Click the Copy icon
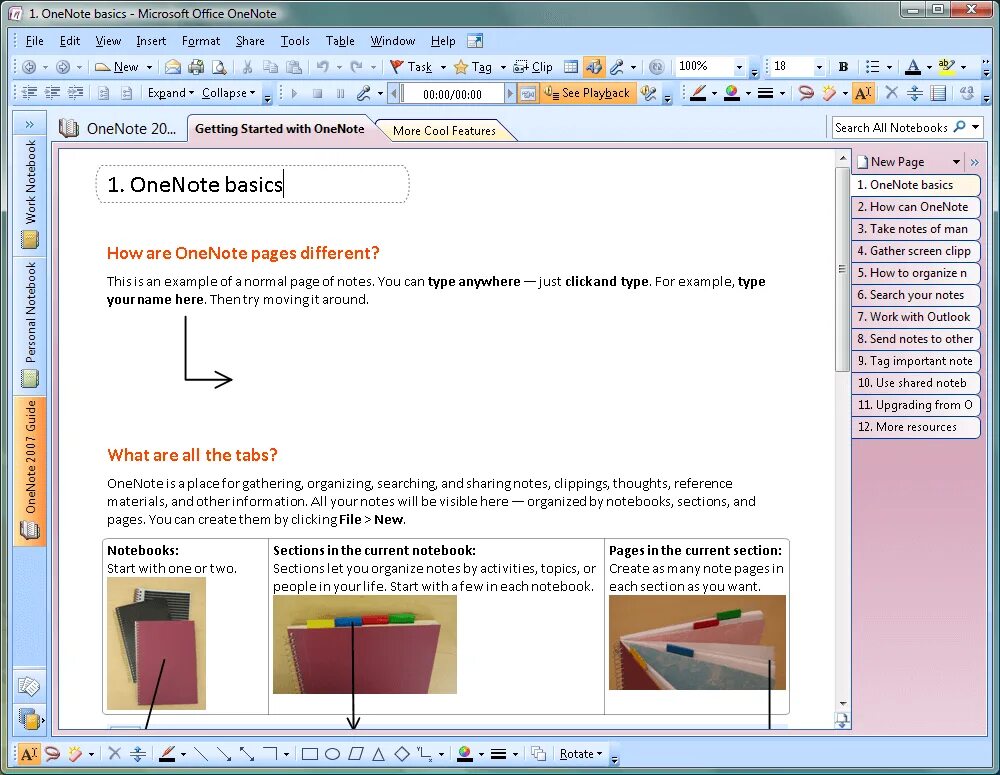Image resolution: width=1000 pixels, height=775 pixels. pos(270,67)
